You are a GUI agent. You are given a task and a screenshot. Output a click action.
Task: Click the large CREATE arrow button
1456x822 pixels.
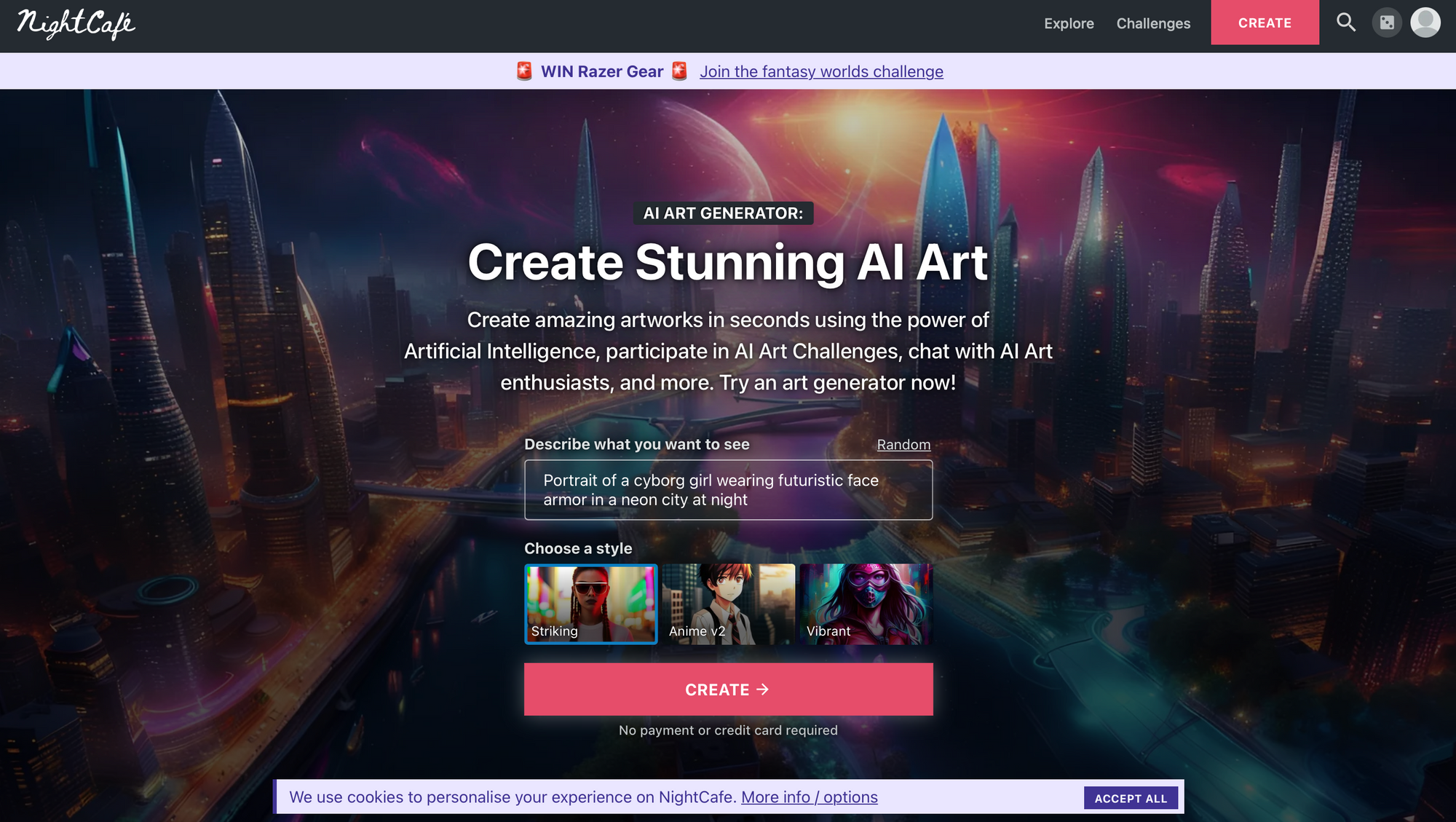tap(728, 689)
